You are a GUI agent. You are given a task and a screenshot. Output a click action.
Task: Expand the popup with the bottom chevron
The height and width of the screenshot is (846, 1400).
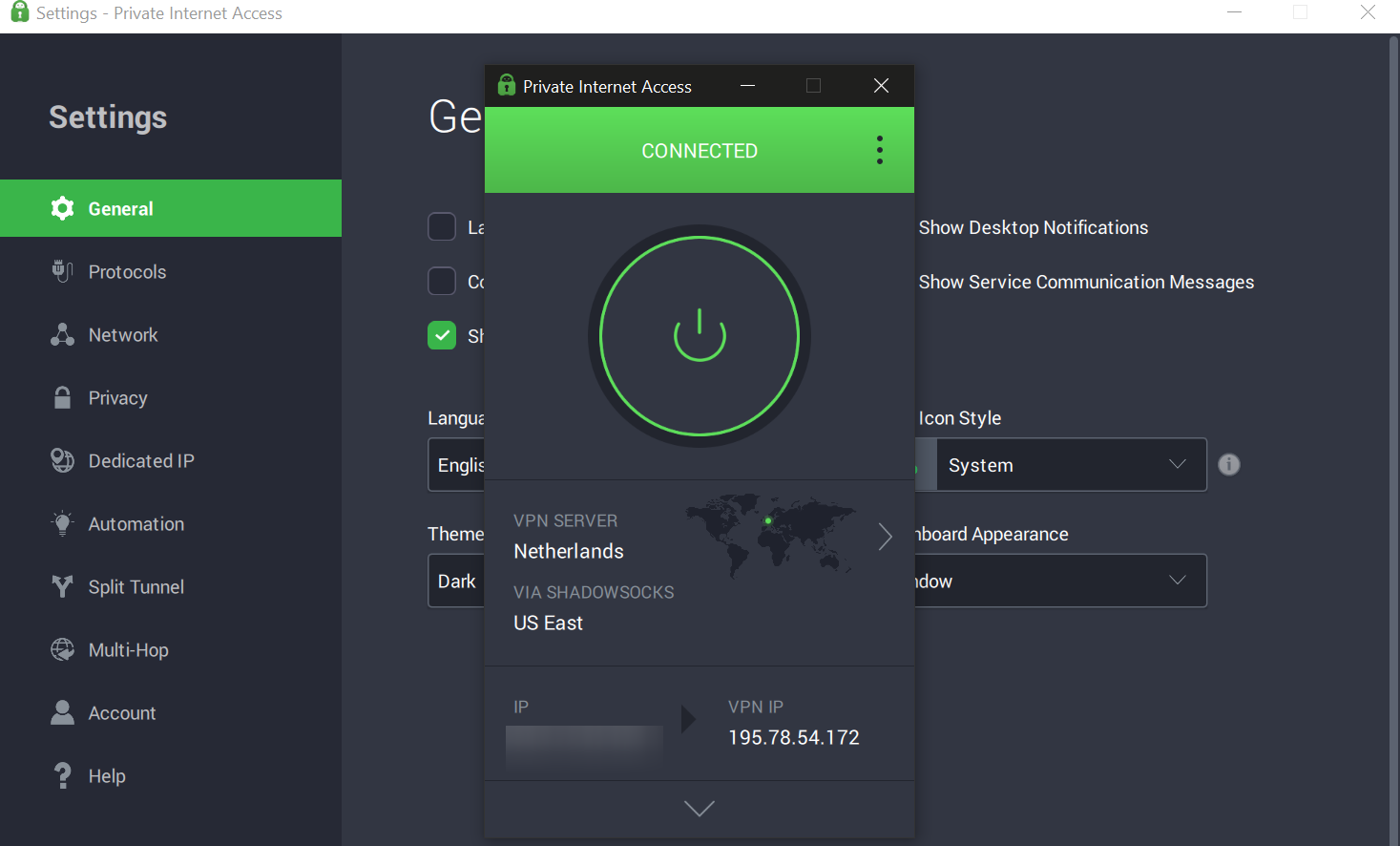tap(700, 809)
